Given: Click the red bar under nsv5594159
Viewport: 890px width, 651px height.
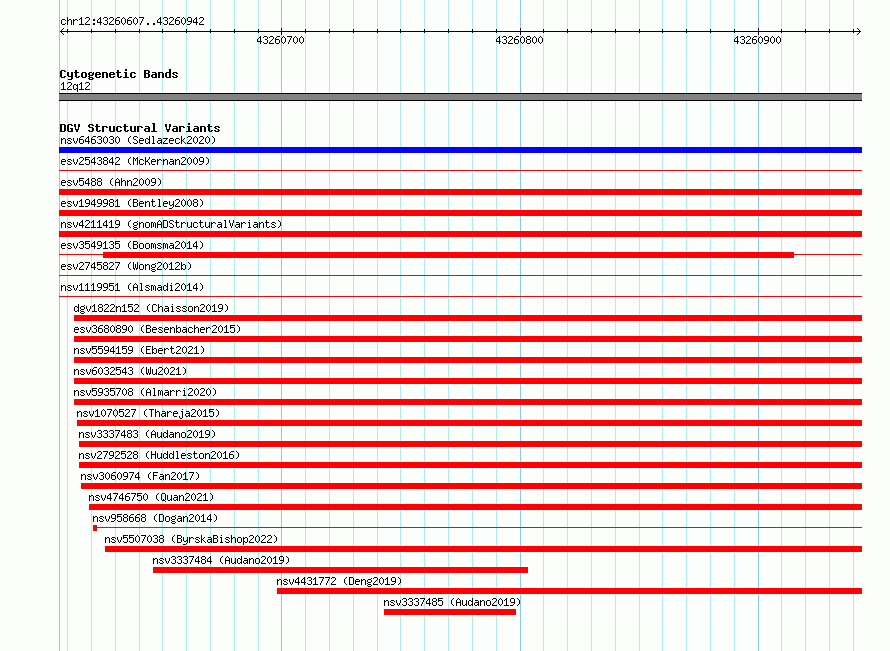Looking at the screenshot, I should [468, 360].
